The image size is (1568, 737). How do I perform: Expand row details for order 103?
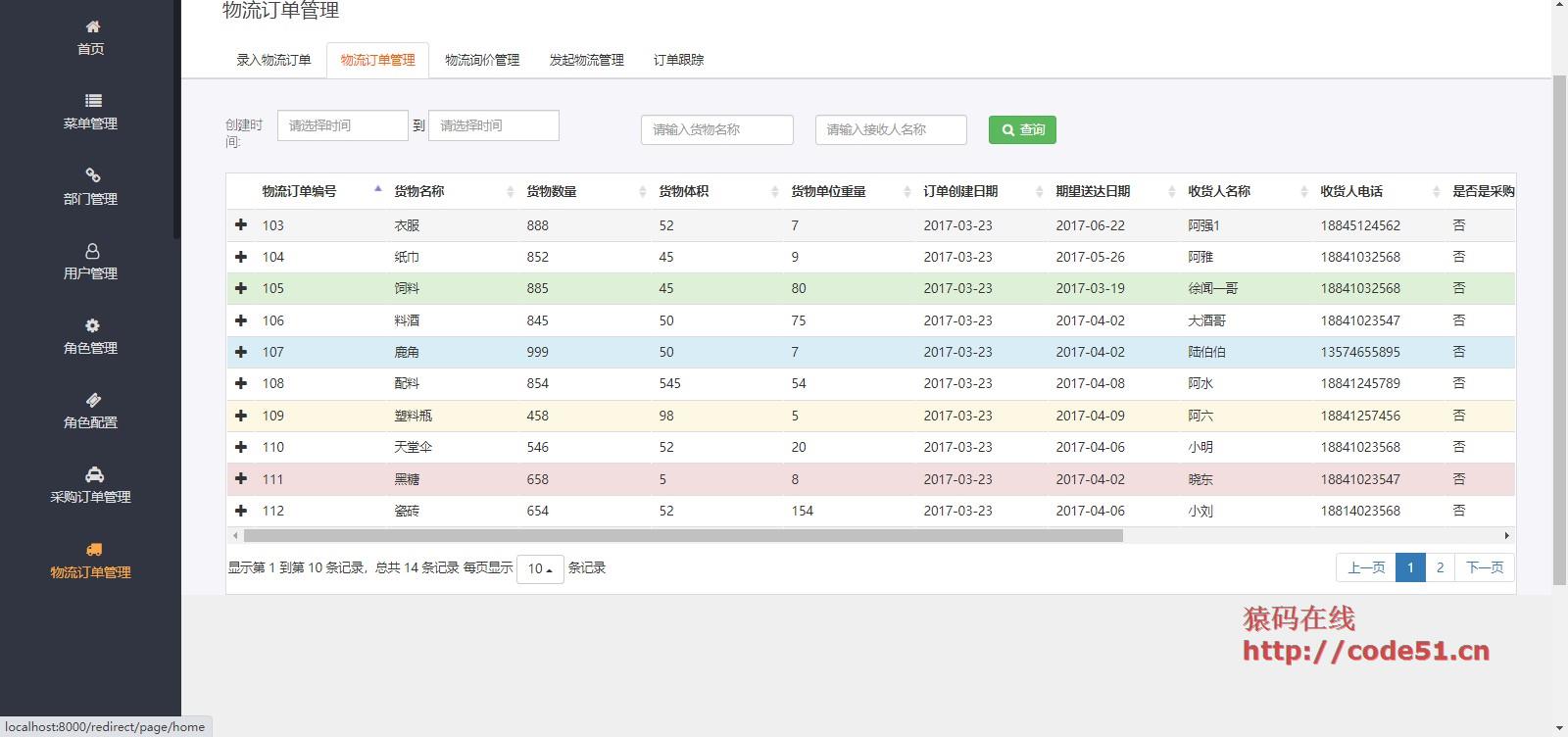[x=241, y=225]
